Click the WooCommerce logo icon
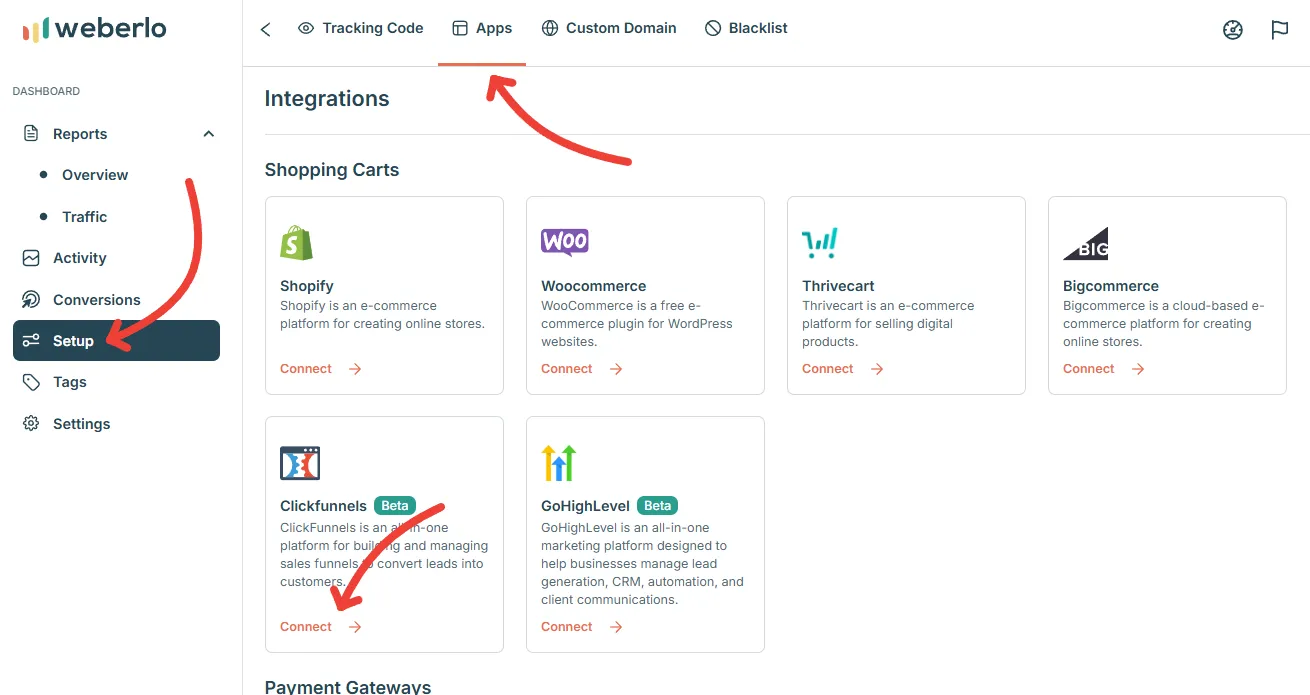1310x695 pixels. click(x=565, y=242)
